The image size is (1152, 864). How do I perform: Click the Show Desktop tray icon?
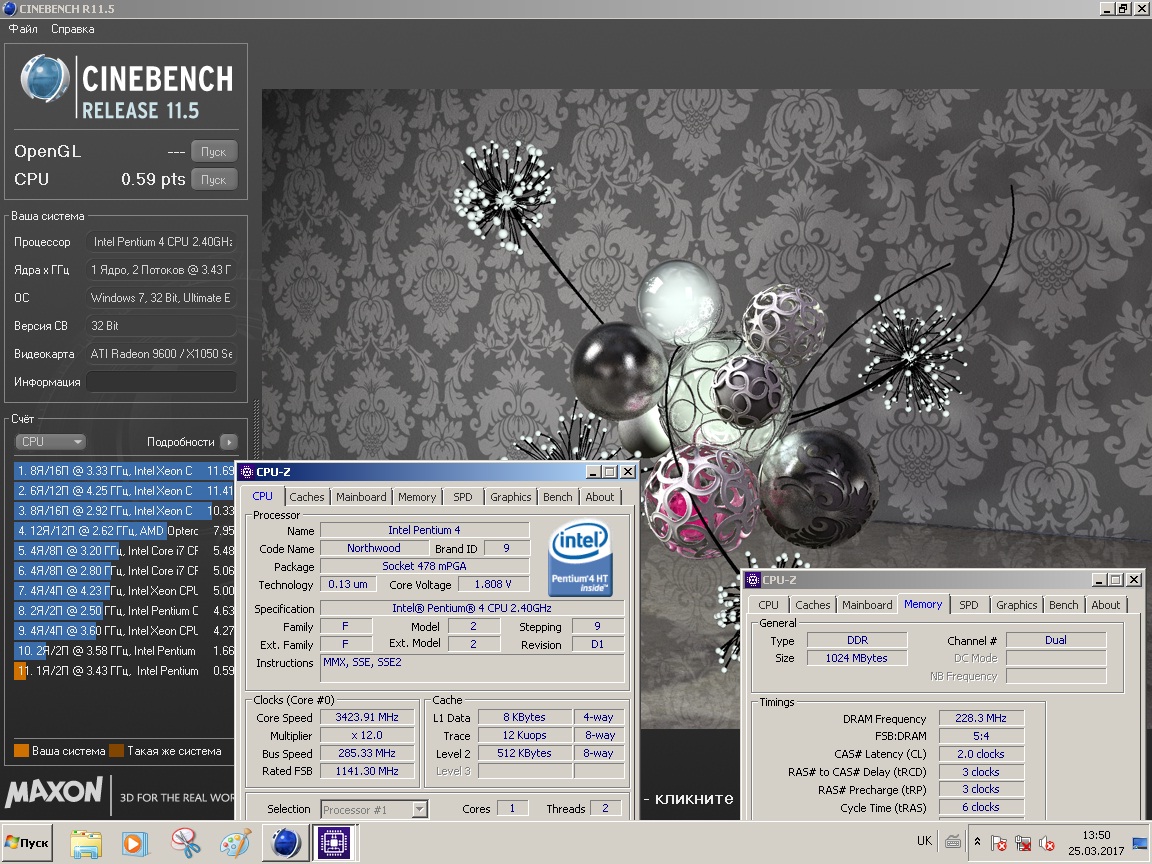tap(1141, 842)
